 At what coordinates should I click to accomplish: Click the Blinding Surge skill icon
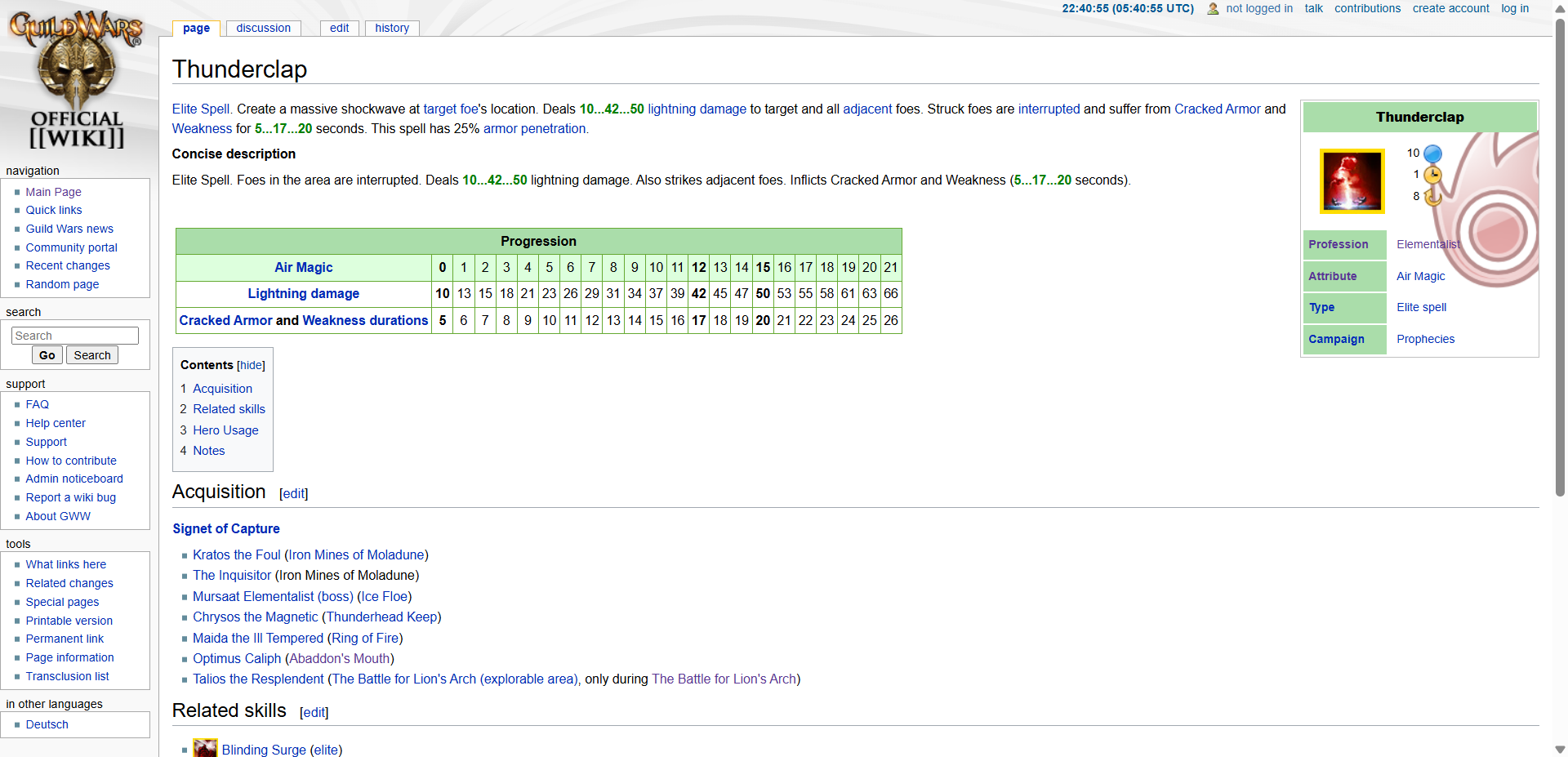click(205, 748)
